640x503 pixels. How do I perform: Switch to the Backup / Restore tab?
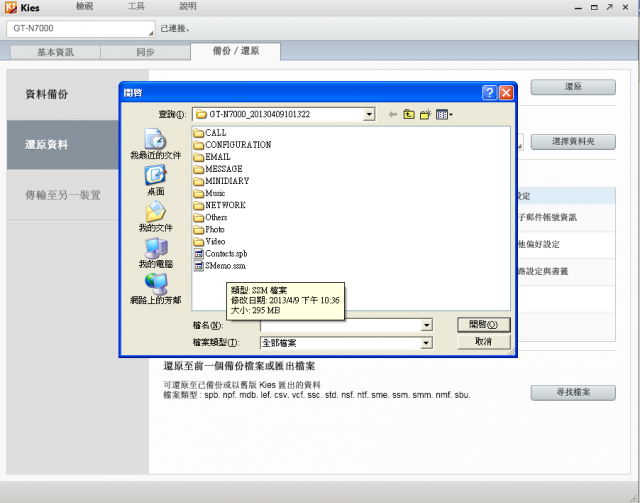click(236, 51)
